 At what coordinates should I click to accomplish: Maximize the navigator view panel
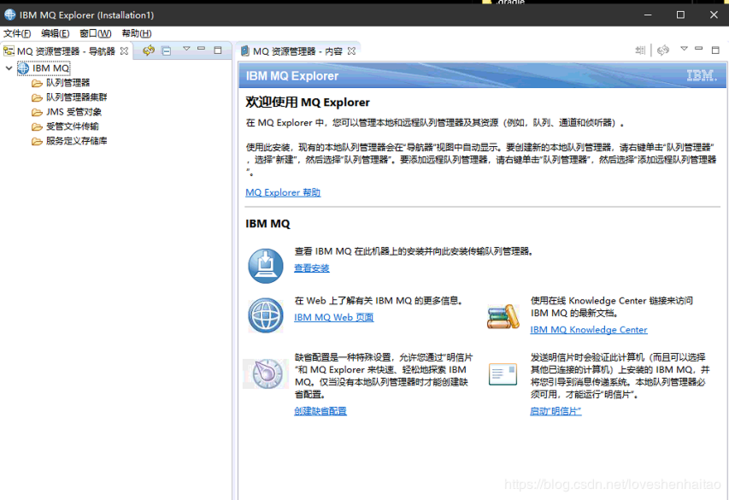pyautogui.click(x=218, y=50)
